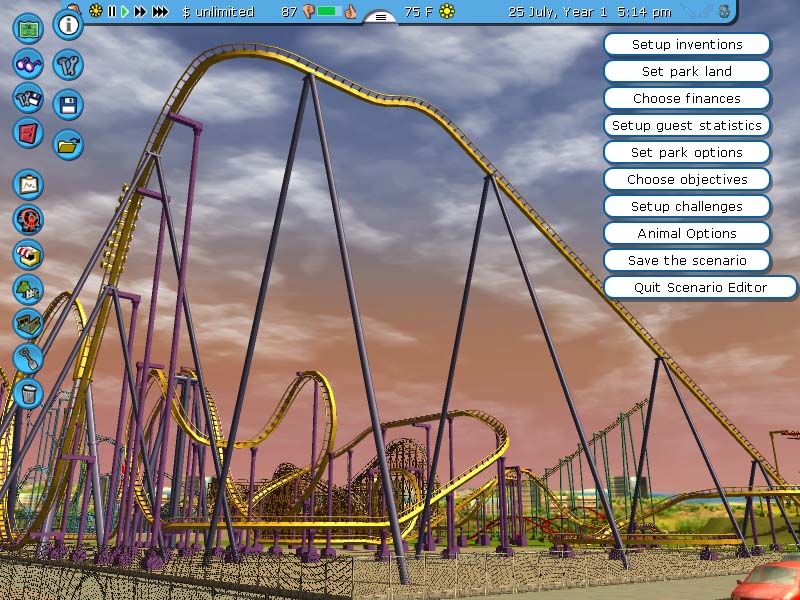Click the thumbs up rating icon
This screenshot has width=800, height=600.
[350, 11]
